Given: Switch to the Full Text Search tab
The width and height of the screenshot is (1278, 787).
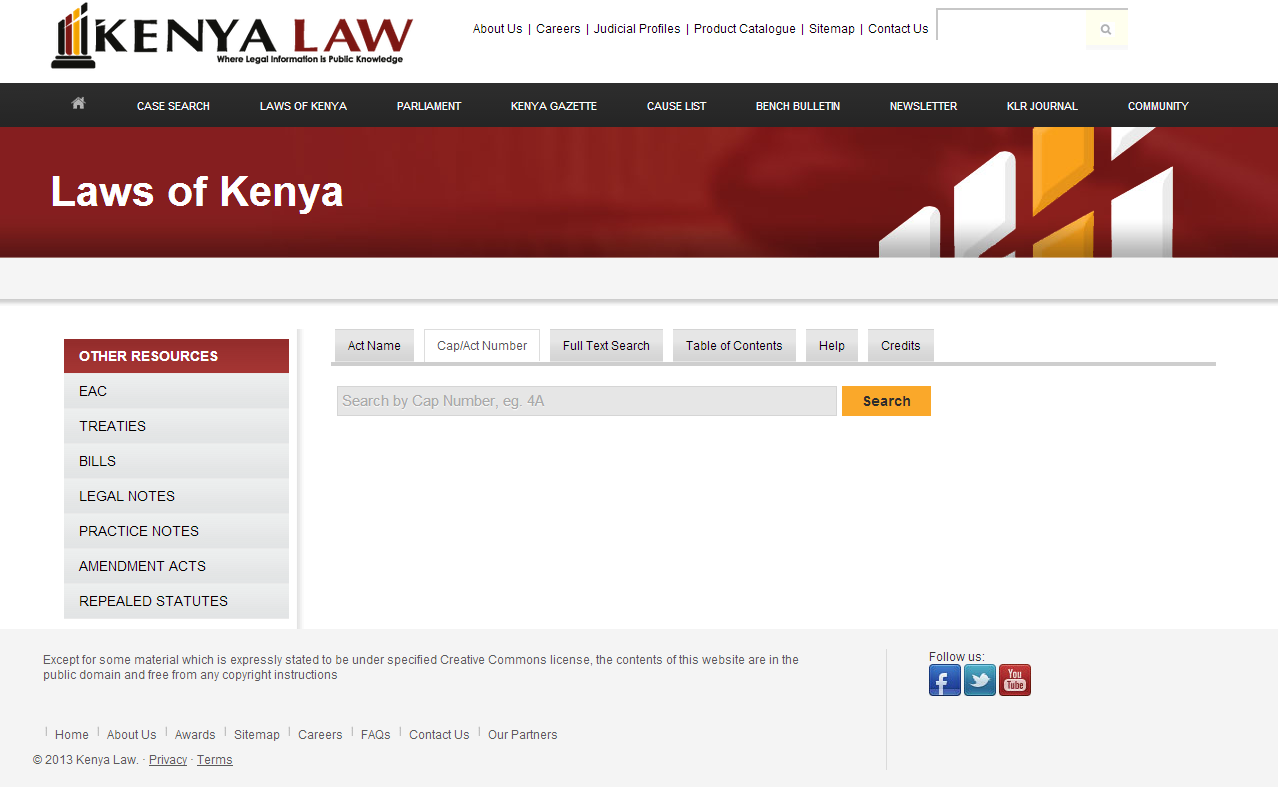Looking at the screenshot, I should pos(606,346).
